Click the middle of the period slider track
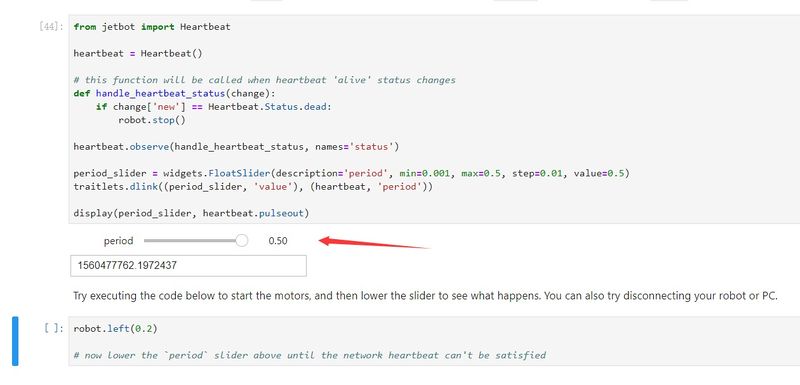Viewport: 800px width, 385px height. point(193,241)
